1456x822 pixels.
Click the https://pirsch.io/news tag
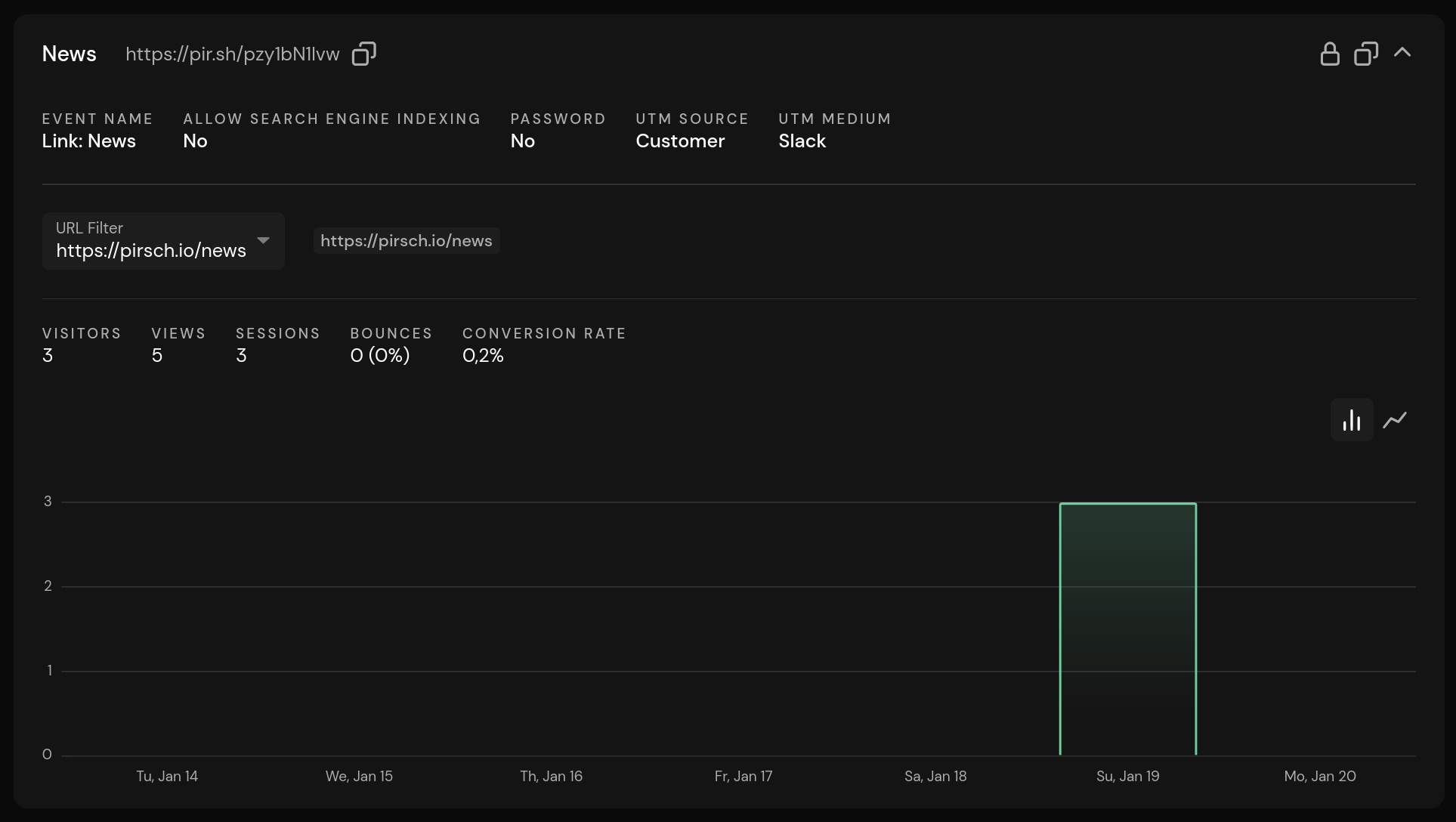[407, 241]
